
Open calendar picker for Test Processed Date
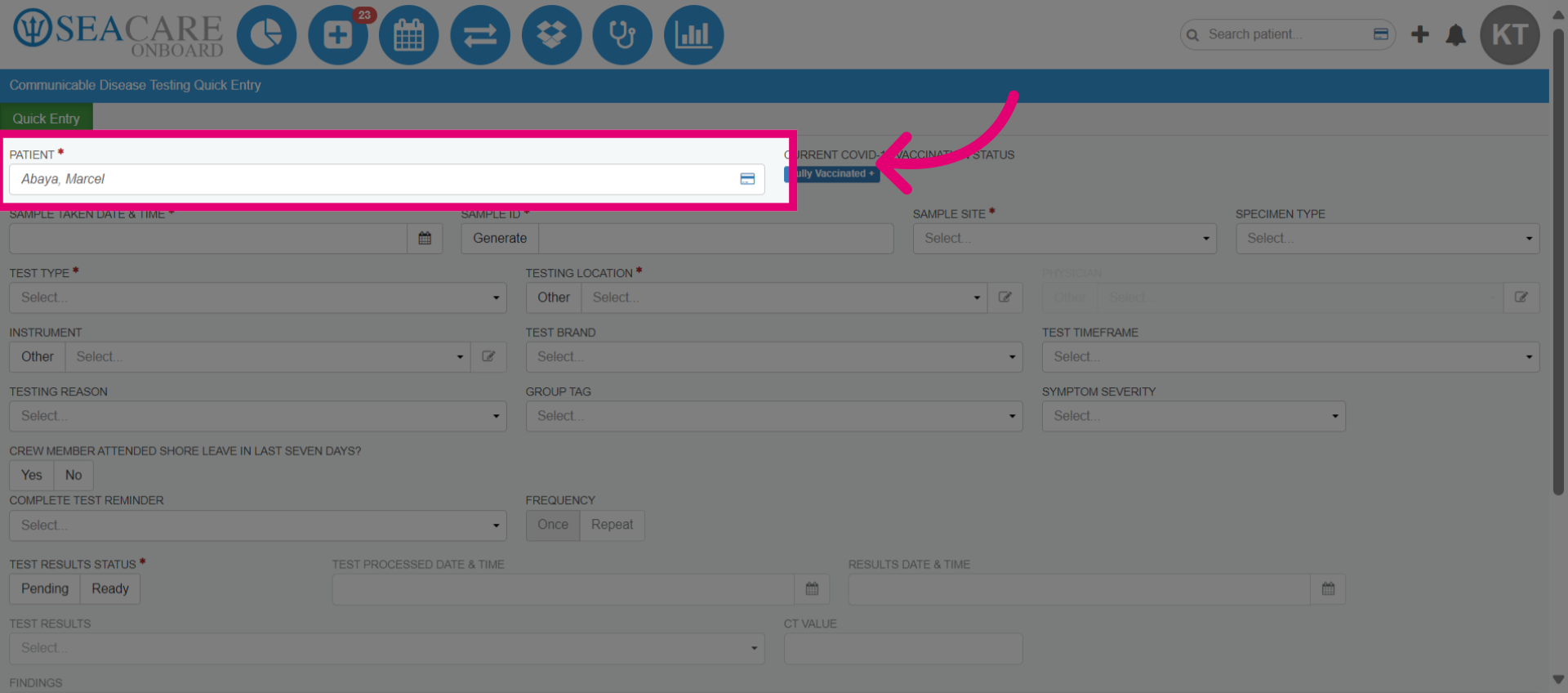click(x=812, y=588)
